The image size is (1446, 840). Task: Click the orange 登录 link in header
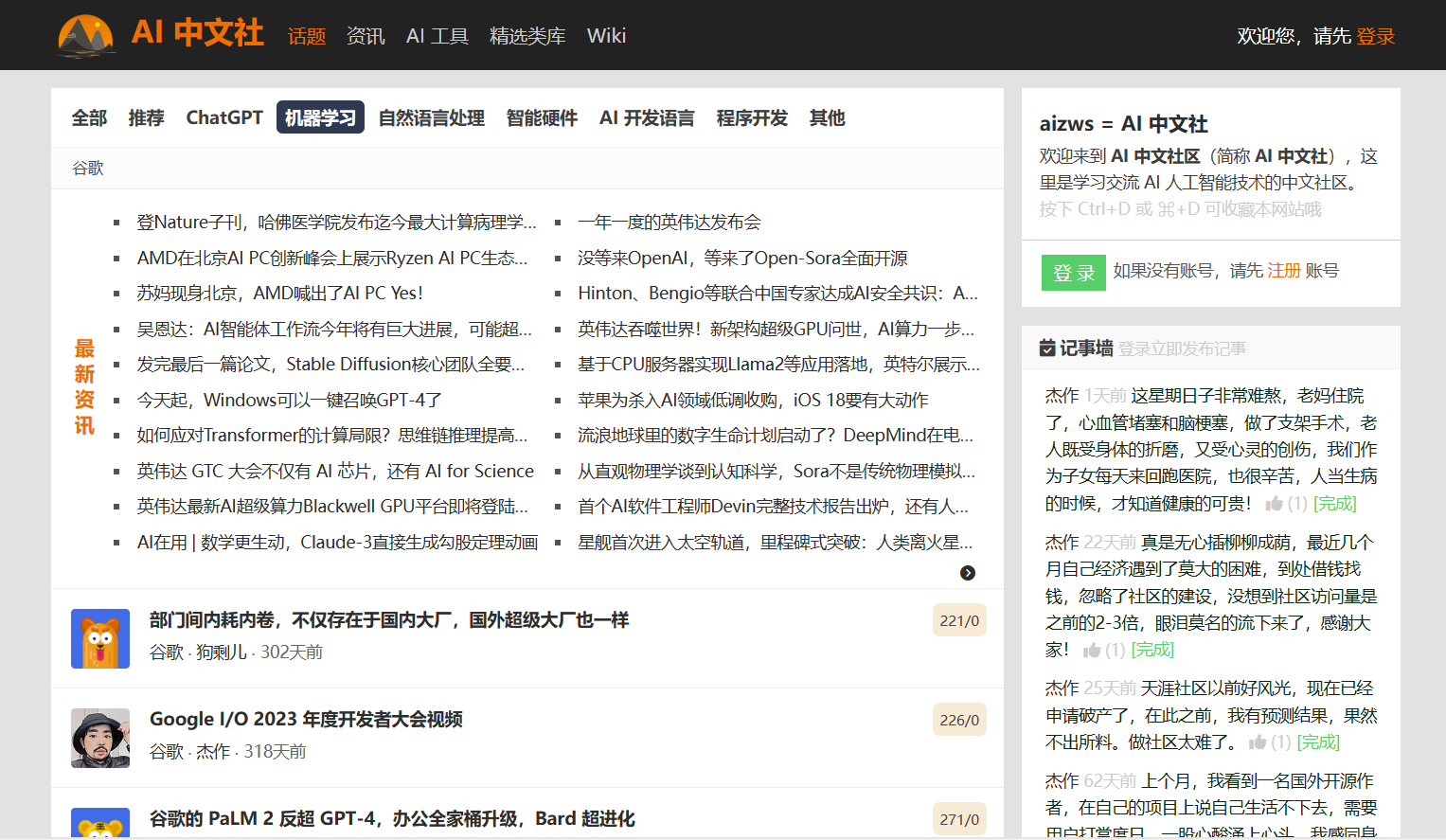pyautogui.click(x=1375, y=36)
